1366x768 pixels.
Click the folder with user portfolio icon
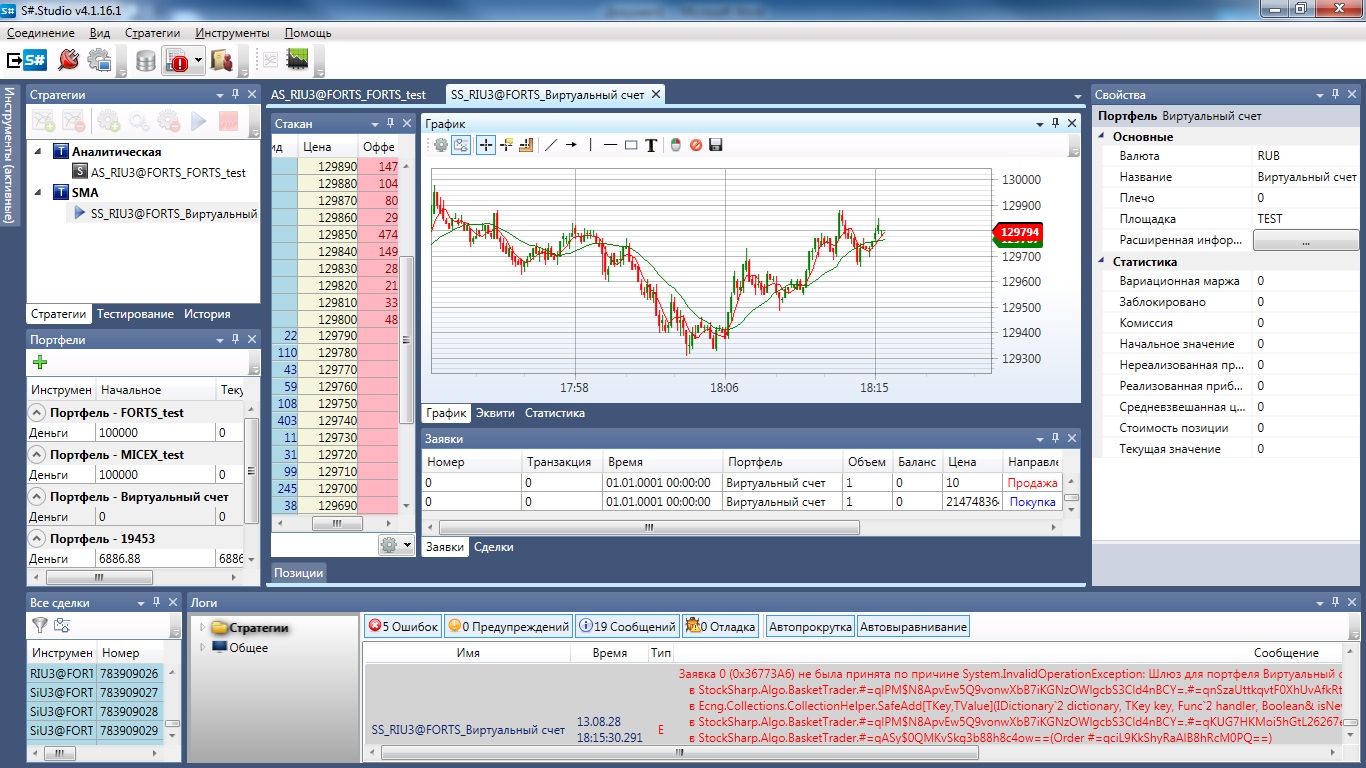pos(222,61)
